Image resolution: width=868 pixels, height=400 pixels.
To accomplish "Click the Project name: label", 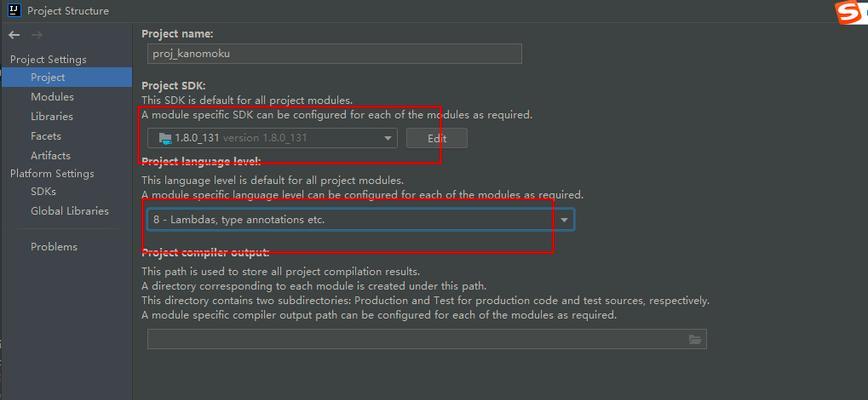I will click(x=177, y=34).
